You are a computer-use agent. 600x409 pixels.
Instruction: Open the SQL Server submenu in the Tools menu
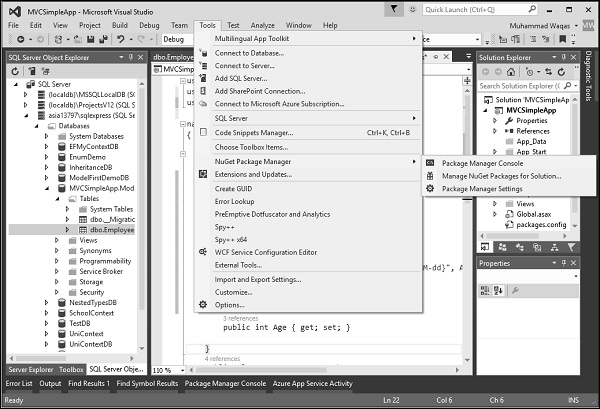(x=308, y=118)
